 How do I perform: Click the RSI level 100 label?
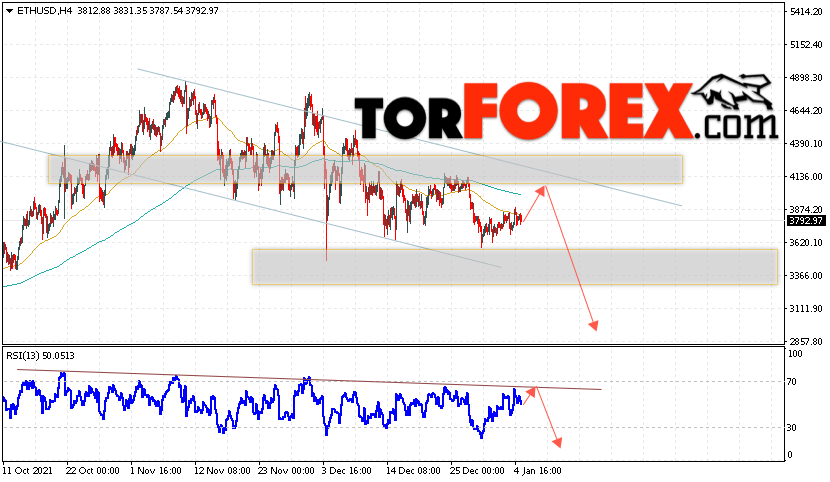[795, 354]
